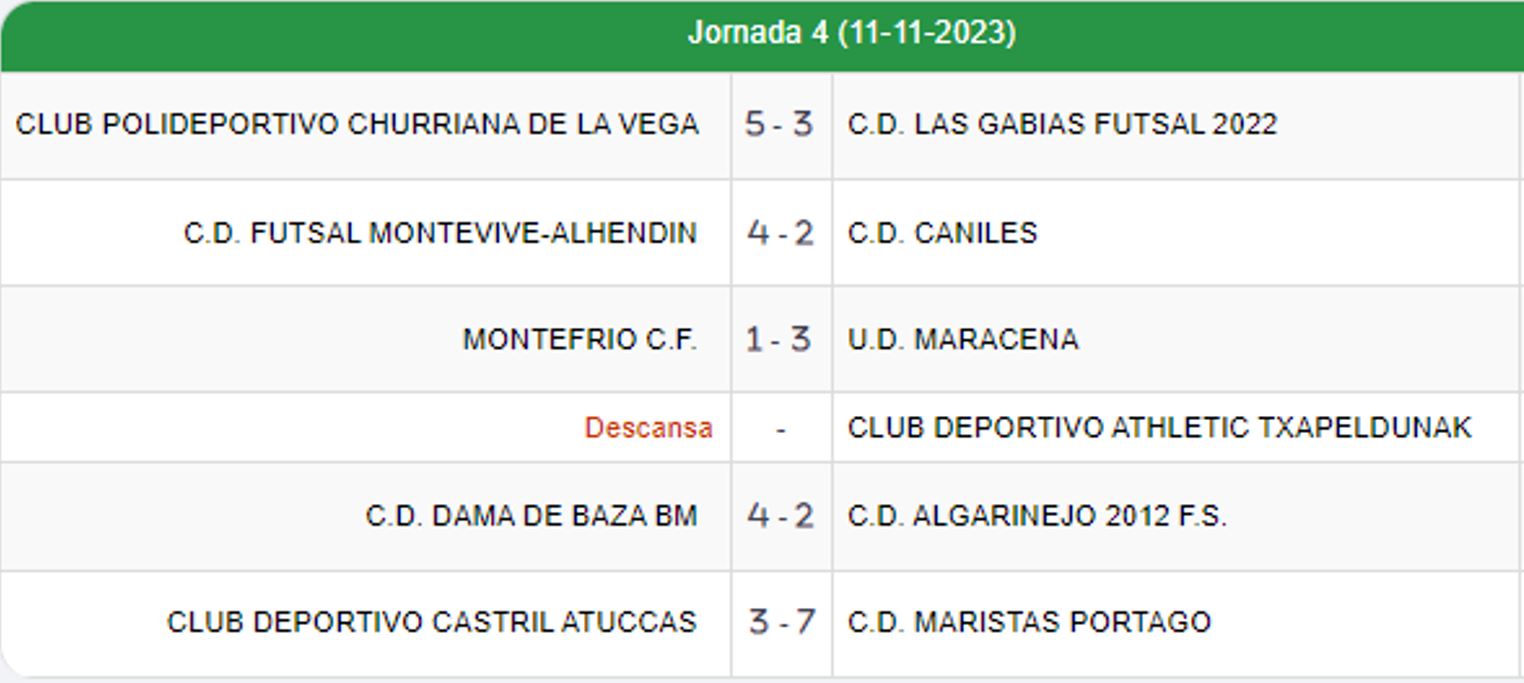The image size is (1524, 683).
Task: Open C.D. Las Gabias Futsal 2022 team
Action: (1062, 125)
